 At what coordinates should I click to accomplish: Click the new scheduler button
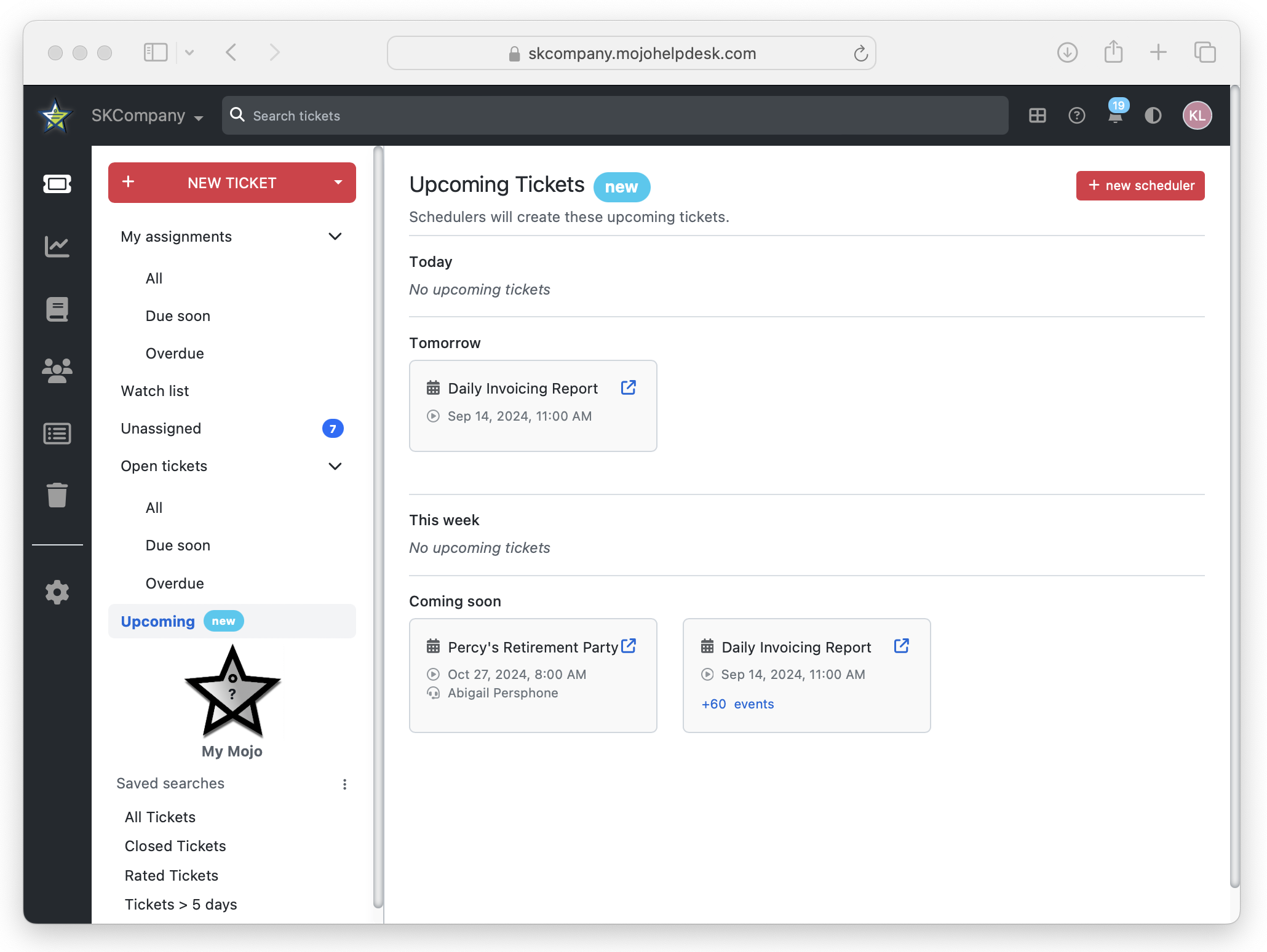pyautogui.click(x=1140, y=186)
